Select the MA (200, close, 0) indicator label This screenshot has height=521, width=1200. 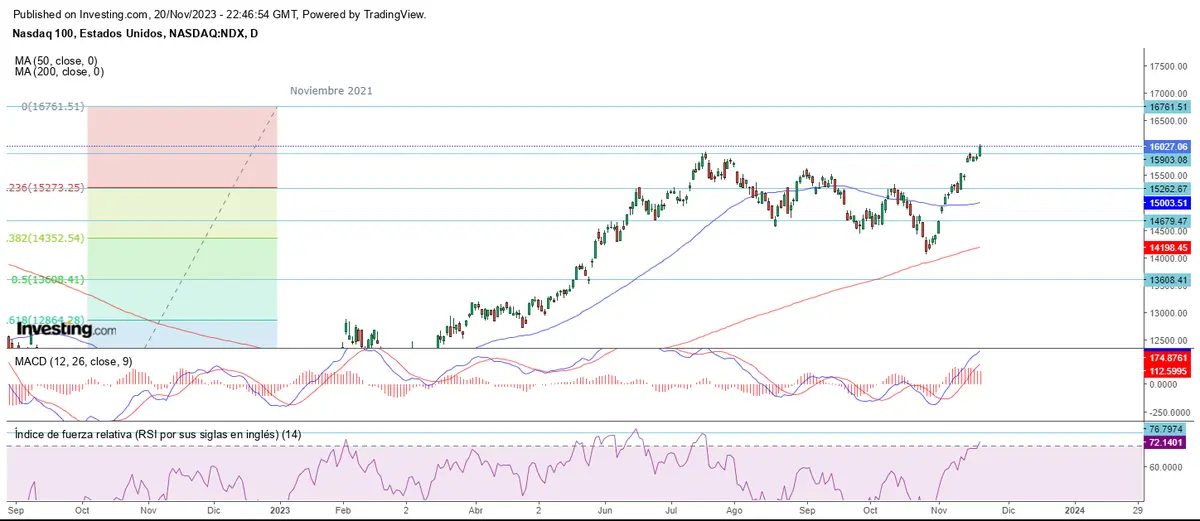click(x=59, y=72)
